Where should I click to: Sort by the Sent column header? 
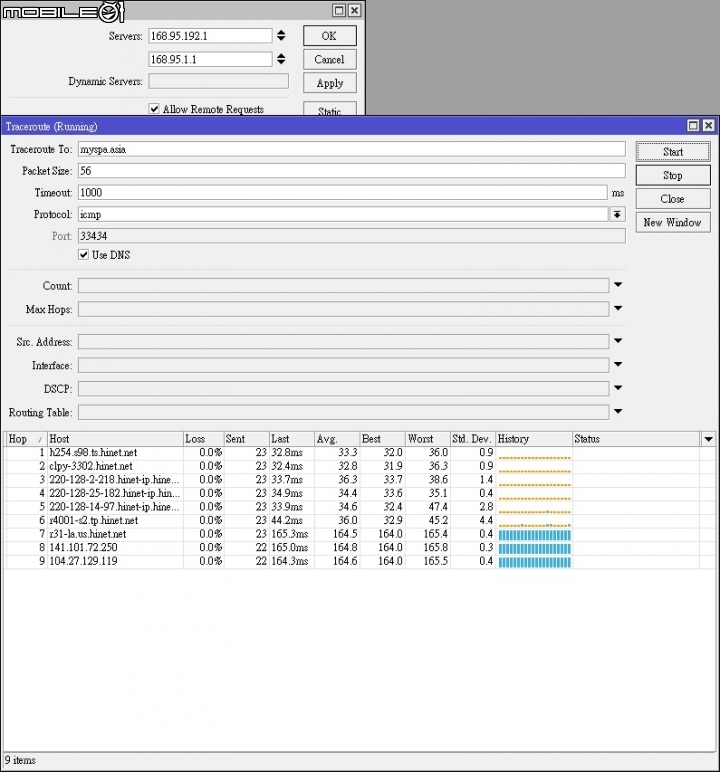pos(246,439)
